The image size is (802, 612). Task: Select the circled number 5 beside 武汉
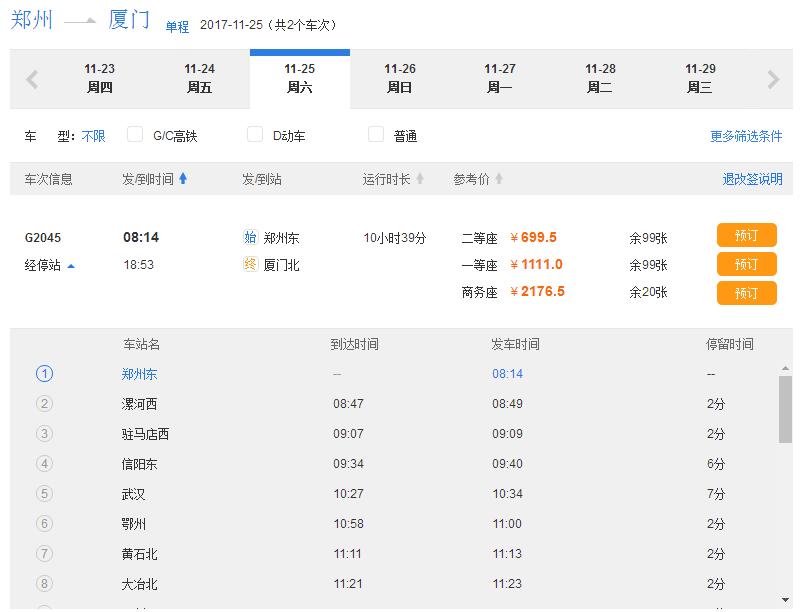click(45, 493)
